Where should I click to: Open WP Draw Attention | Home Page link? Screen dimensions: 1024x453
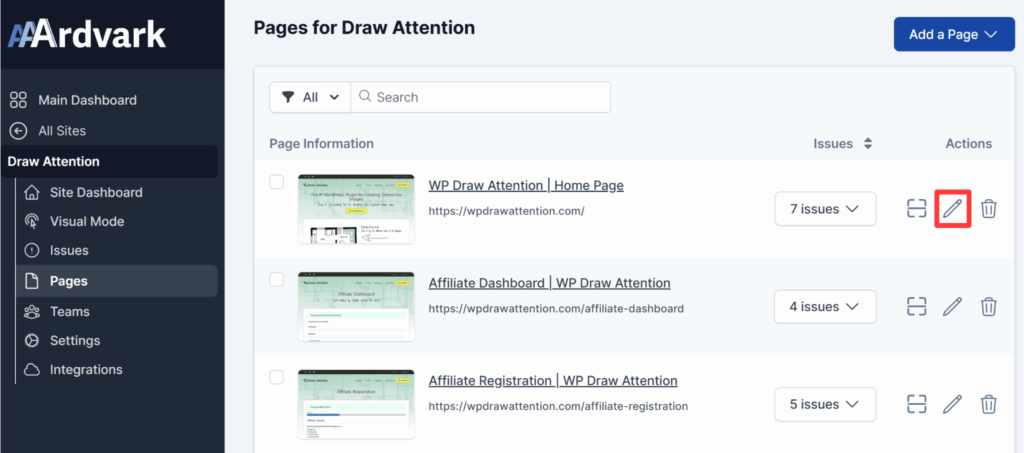526,185
